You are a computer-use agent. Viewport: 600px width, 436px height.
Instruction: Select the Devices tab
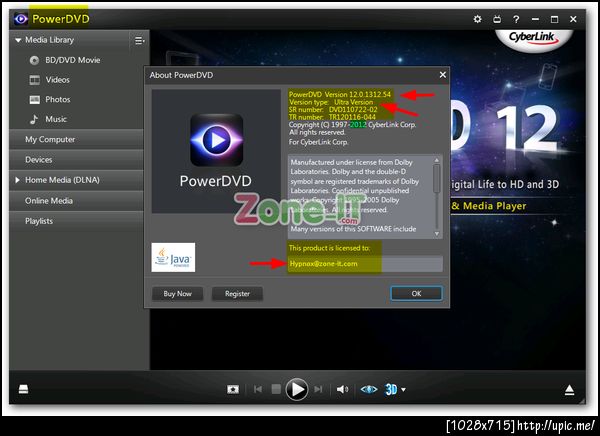pos(77,160)
